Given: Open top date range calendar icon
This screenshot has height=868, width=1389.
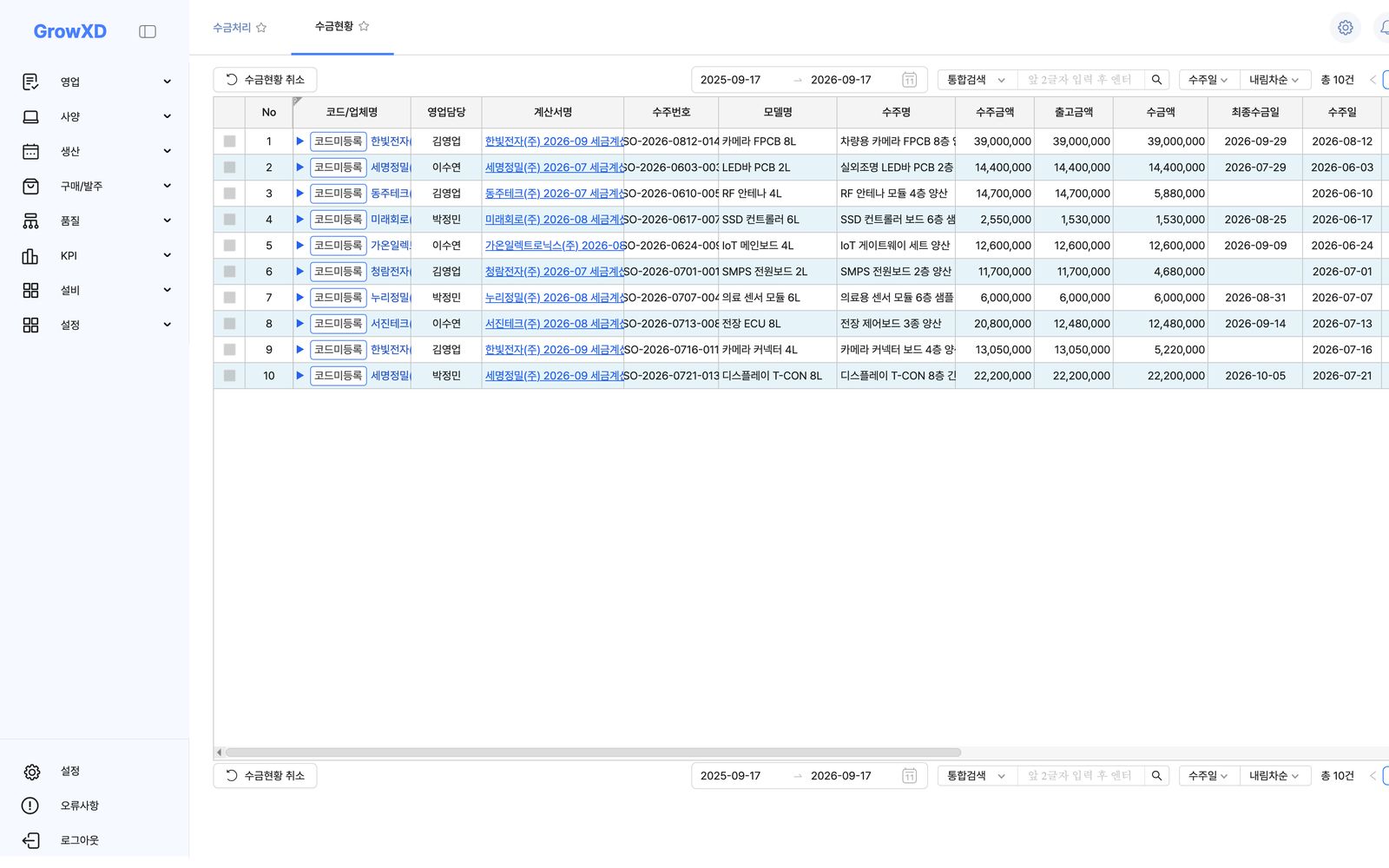Looking at the screenshot, I should click(909, 80).
